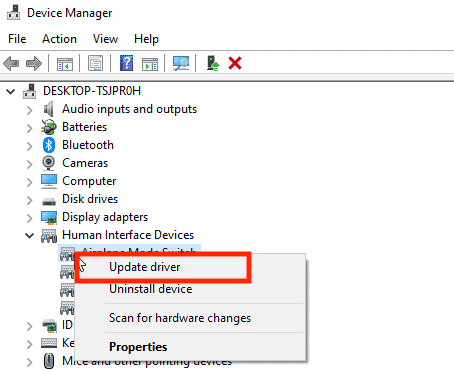The height and width of the screenshot is (371, 454).
Task: Click the Back arrow toolbar icon
Action: coord(11,63)
